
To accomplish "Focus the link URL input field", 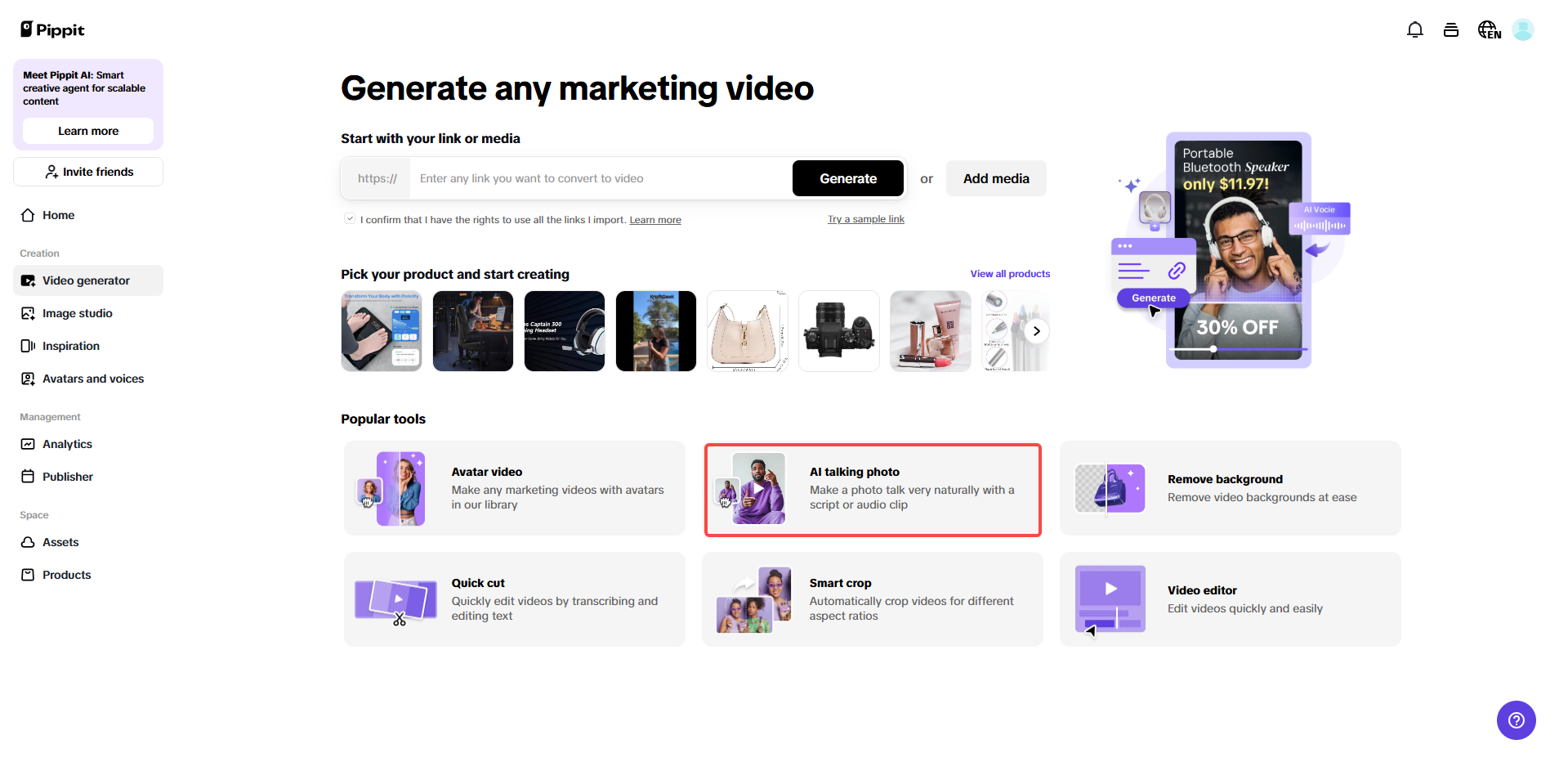I will click(601, 178).
